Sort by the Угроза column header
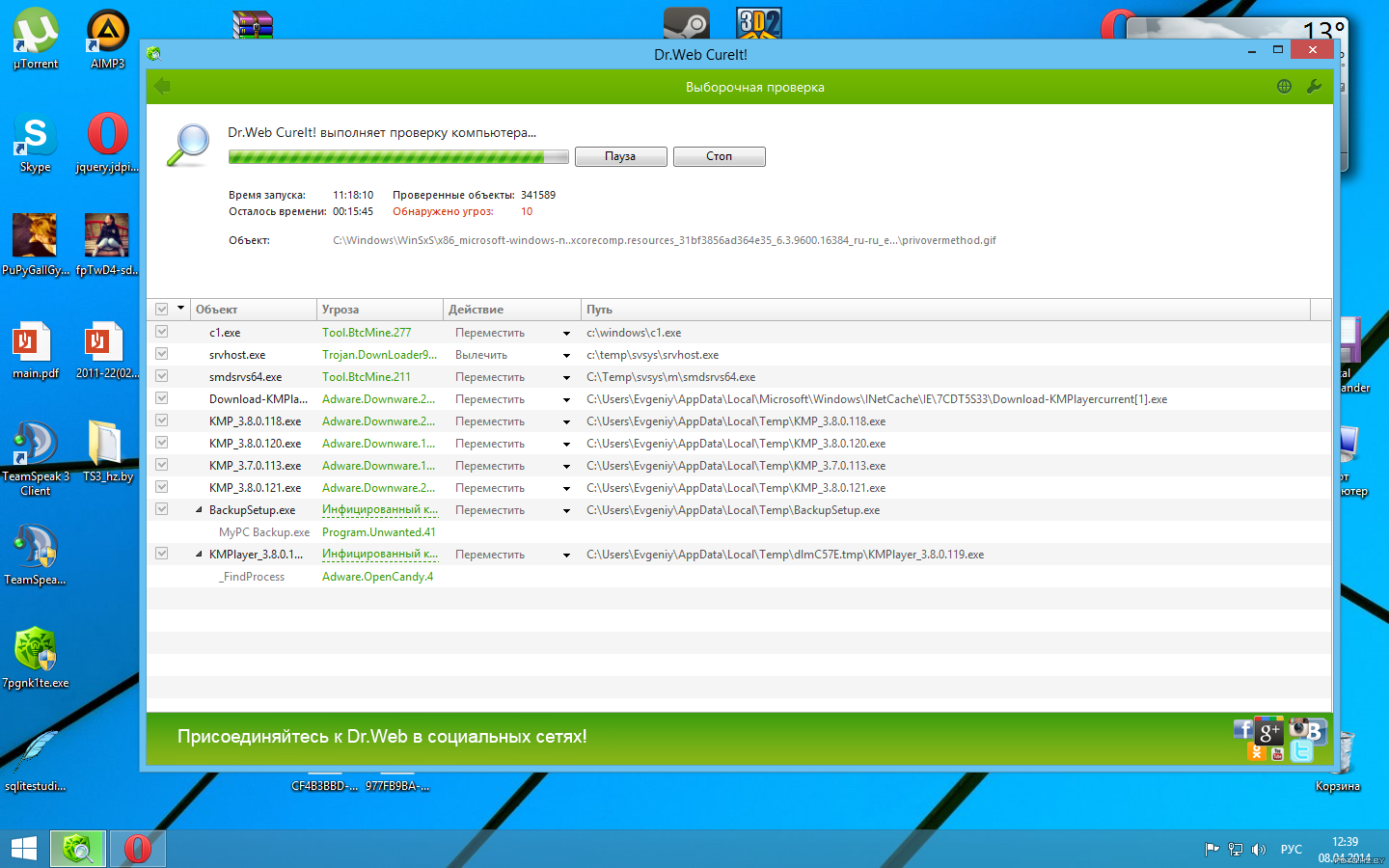Screen dimensions: 1389x868 click(380, 310)
